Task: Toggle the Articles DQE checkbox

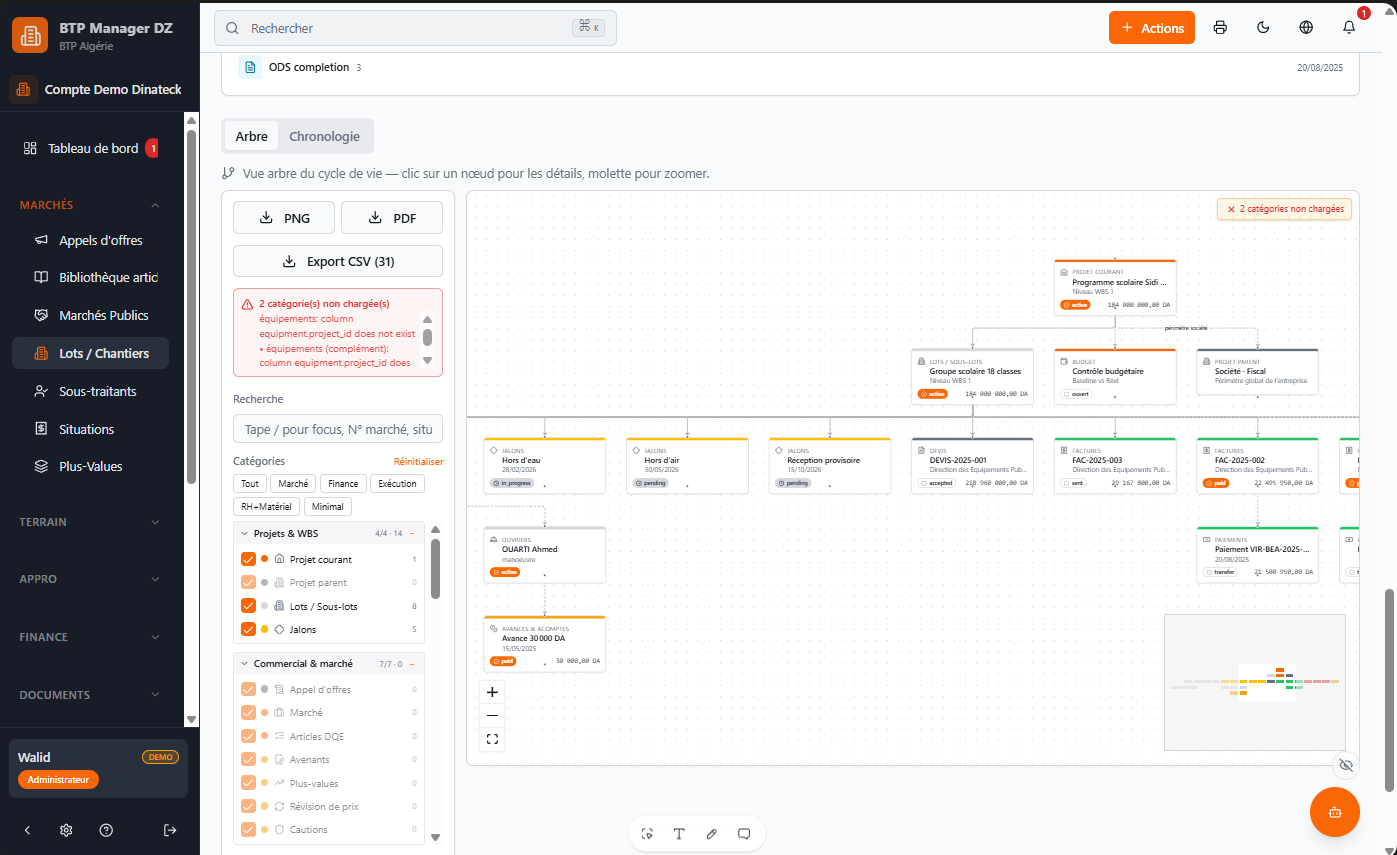Action: tap(248, 736)
